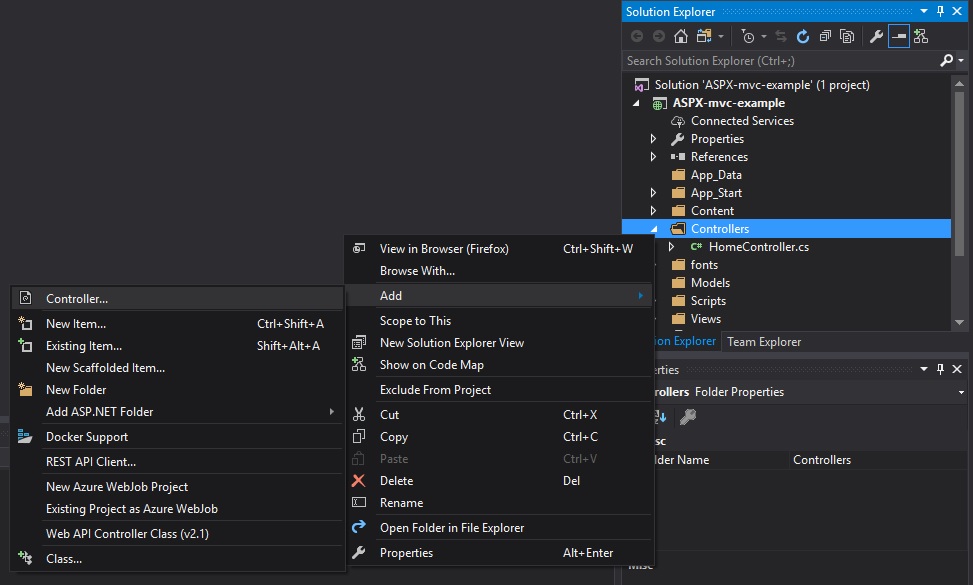Switch to the Team Explorer tab
The image size is (973, 585).
pos(764,342)
